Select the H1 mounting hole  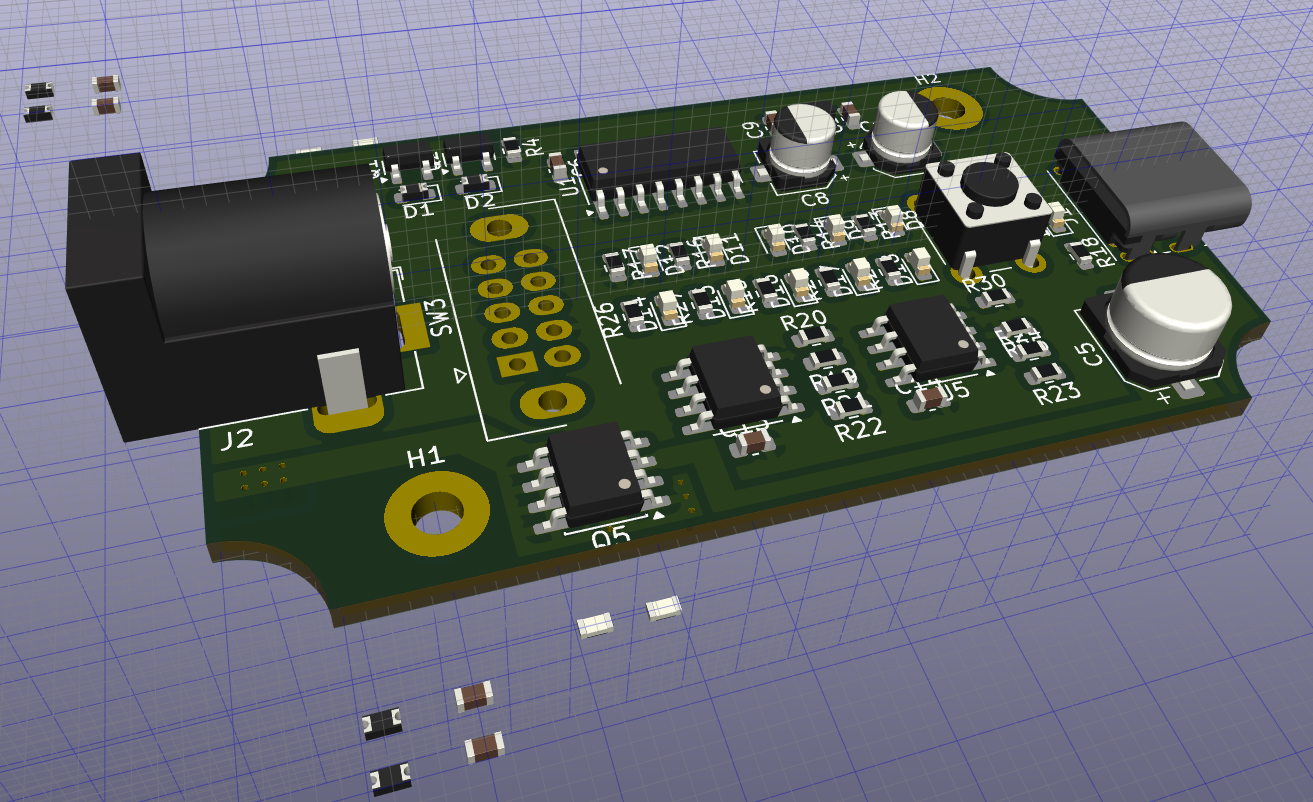click(x=437, y=515)
